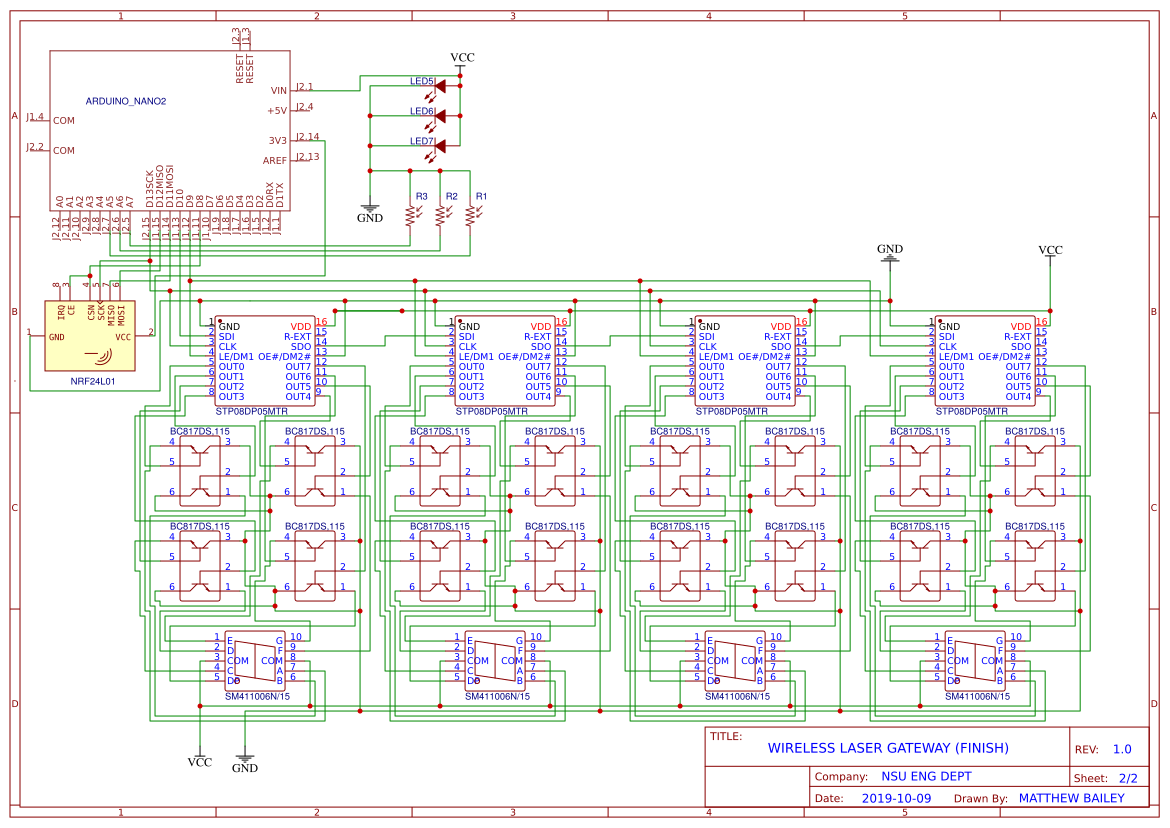Select the J1.4 COM connector label

click(x=35, y=118)
